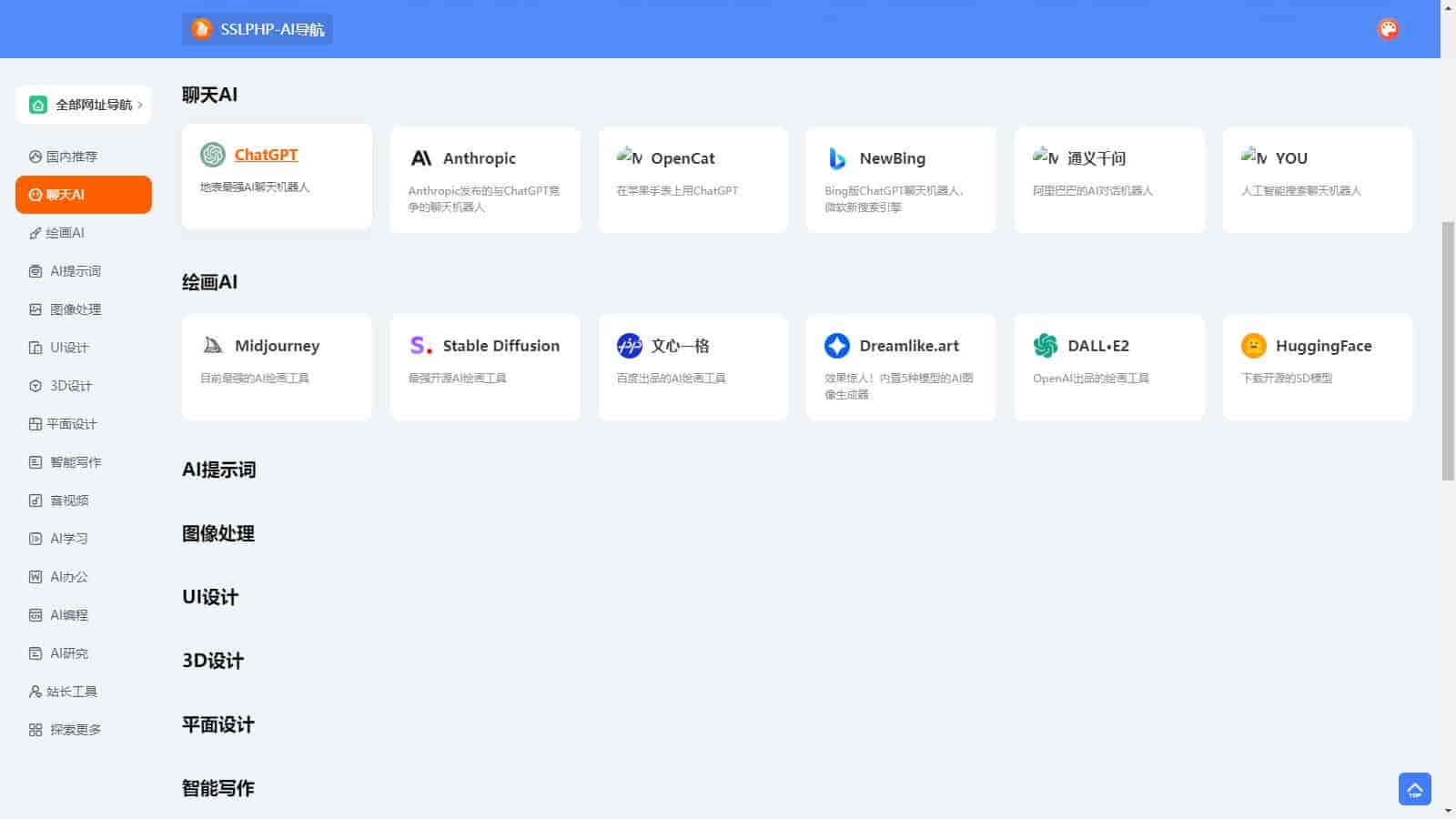Select 绘画AI in the sidebar
The width and height of the screenshot is (1456, 819).
[65, 233]
